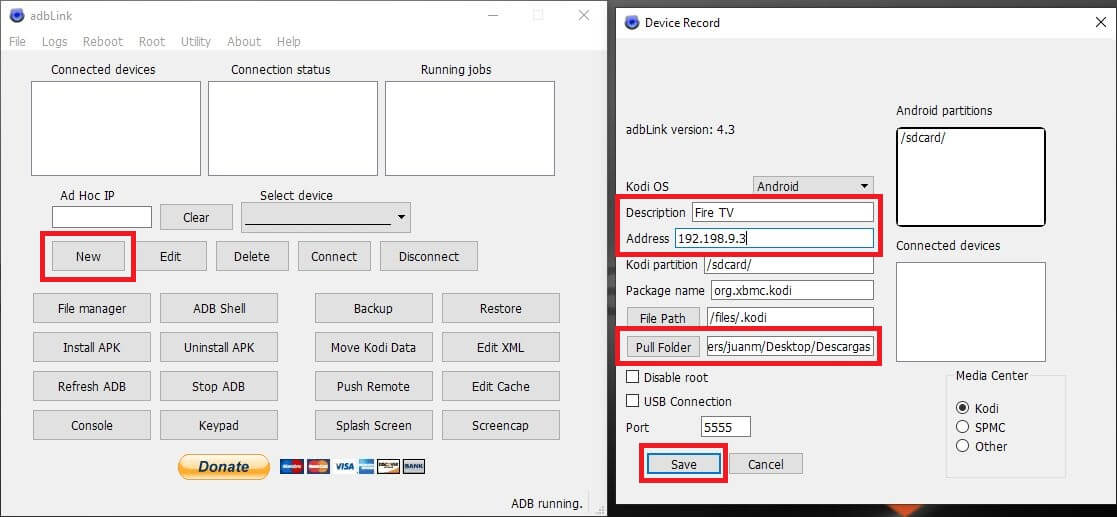Click the Disconnect button

tap(429, 256)
